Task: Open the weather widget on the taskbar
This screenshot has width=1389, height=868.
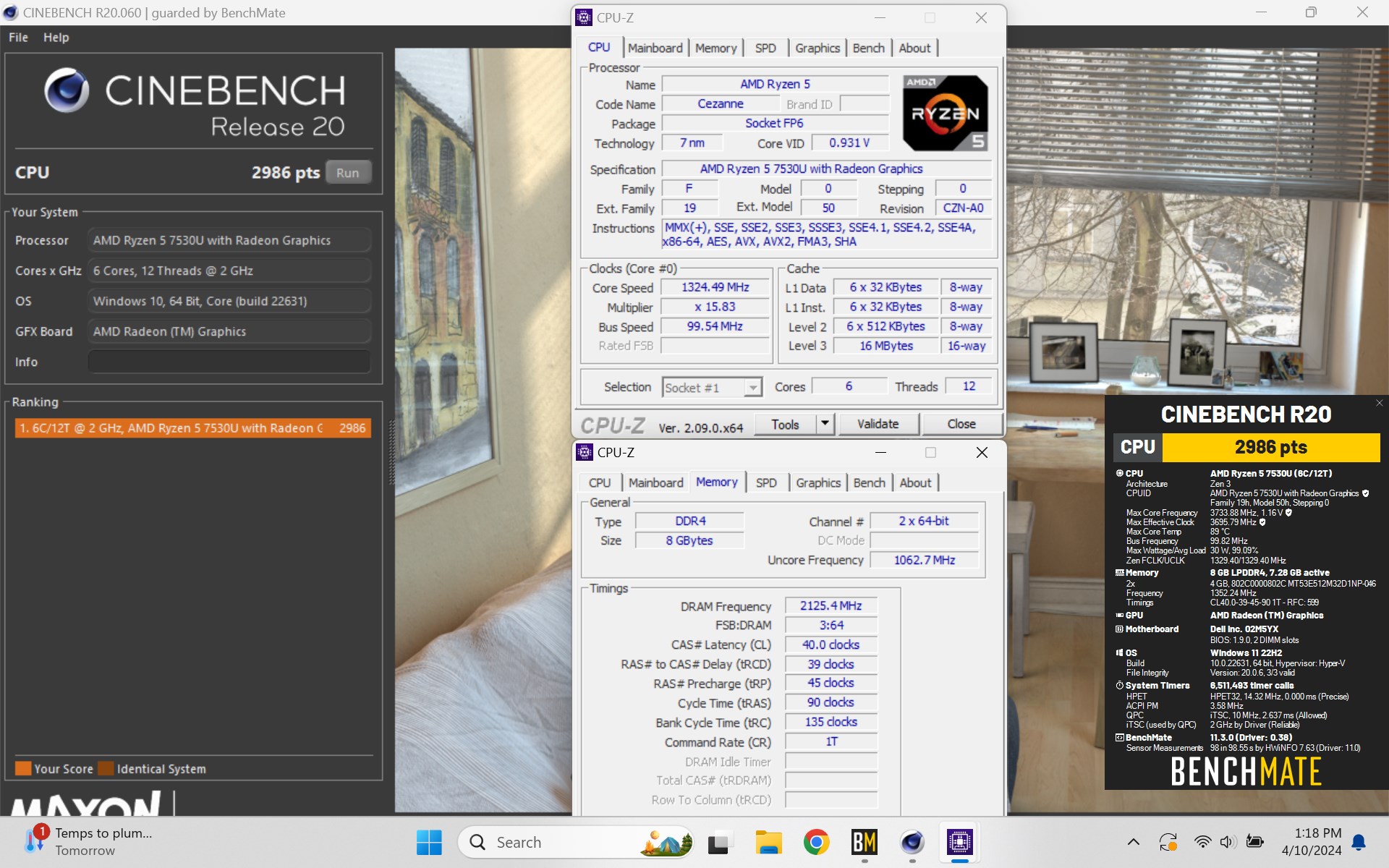Action: click(x=88, y=842)
